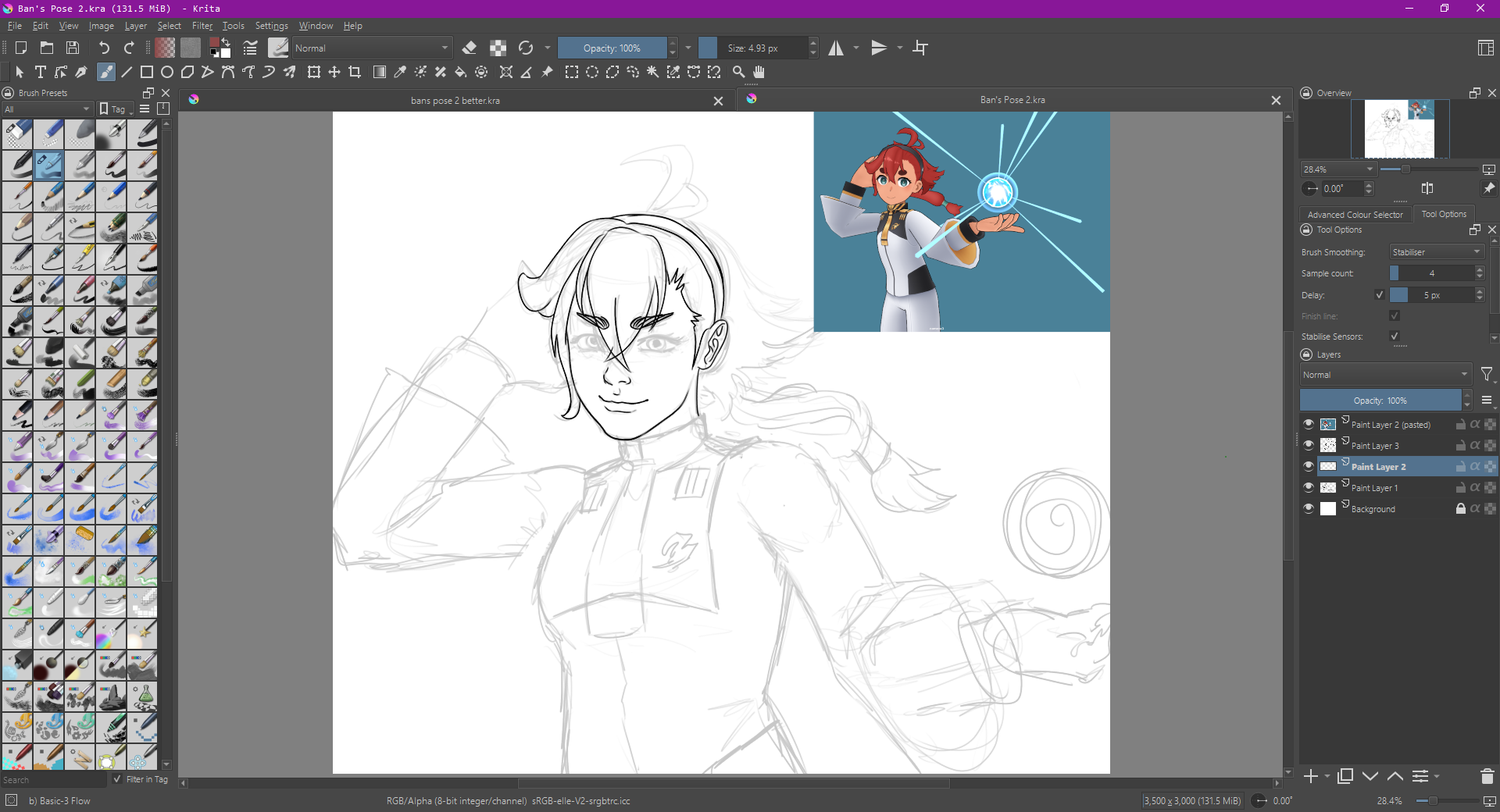Close the Ban's Pose 2.kra document tab
This screenshot has width=1500, height=812.
pyautogui.click(x=1276, y=100)
